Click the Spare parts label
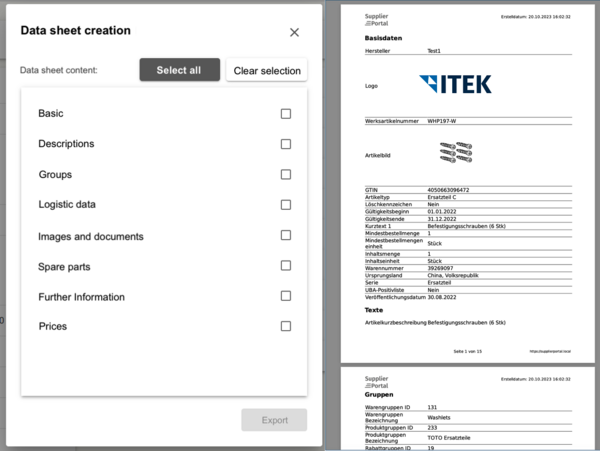Viewport: 600px width, 451px height. point(64,267)
